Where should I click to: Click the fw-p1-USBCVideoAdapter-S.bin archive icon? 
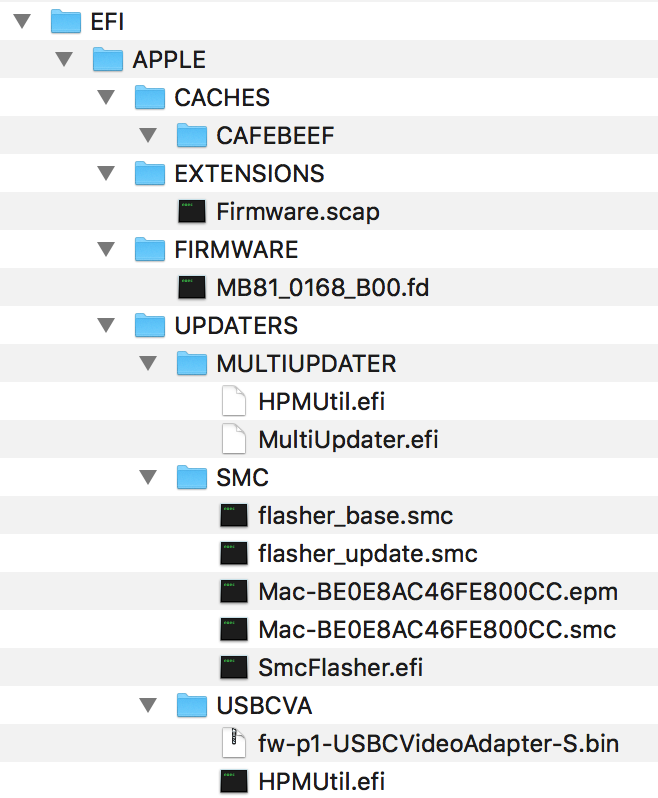pos(233,744)
